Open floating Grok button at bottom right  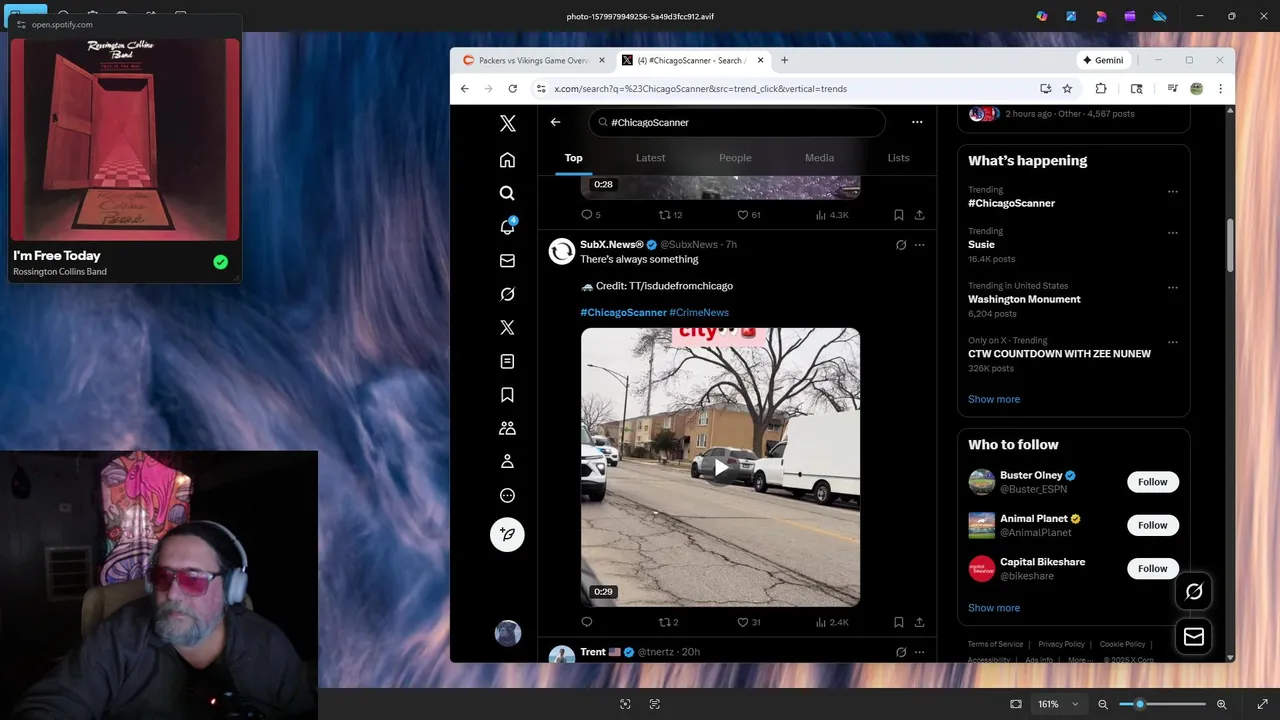(x=1194, y=591)
